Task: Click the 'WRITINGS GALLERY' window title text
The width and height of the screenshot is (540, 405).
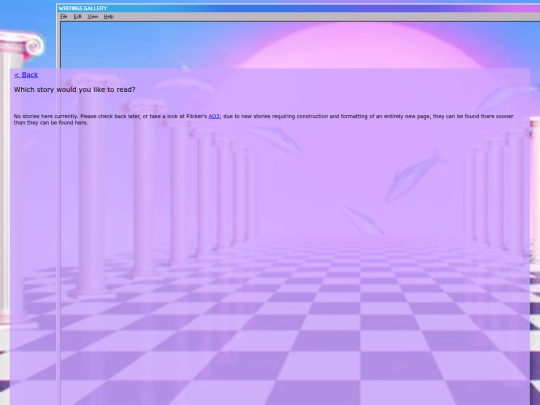Action: tap(83, 8)
